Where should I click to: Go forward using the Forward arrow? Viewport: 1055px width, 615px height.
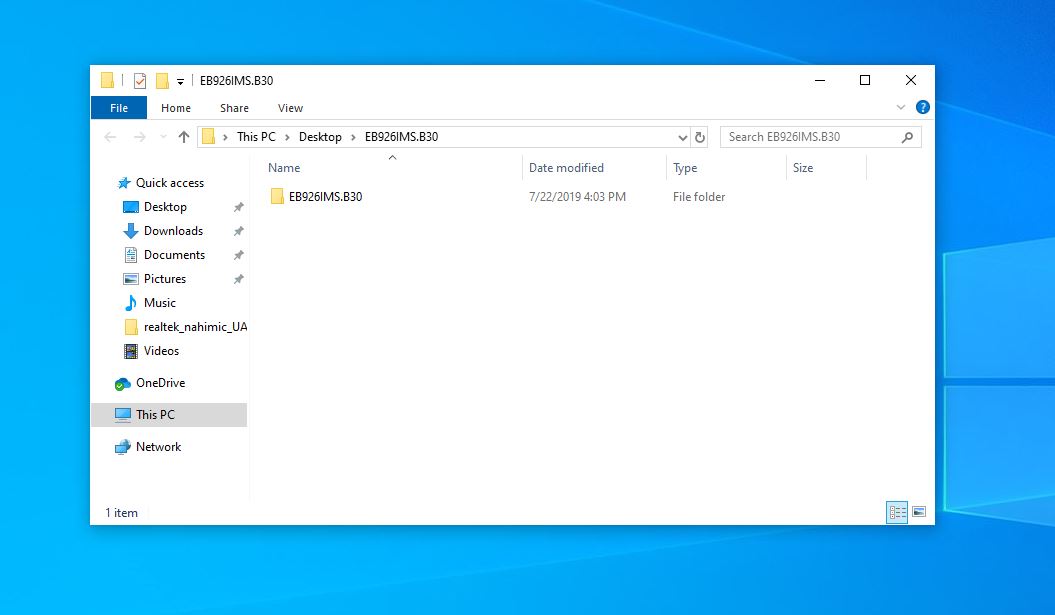(139, 137)
